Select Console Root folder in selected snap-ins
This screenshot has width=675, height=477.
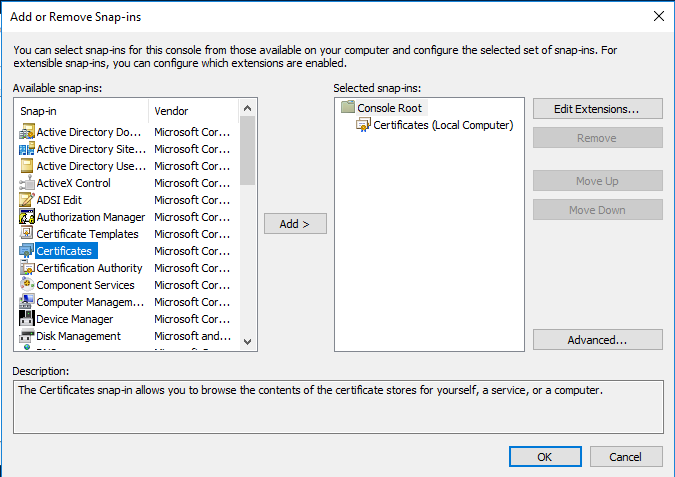click(x=390, y=108)
